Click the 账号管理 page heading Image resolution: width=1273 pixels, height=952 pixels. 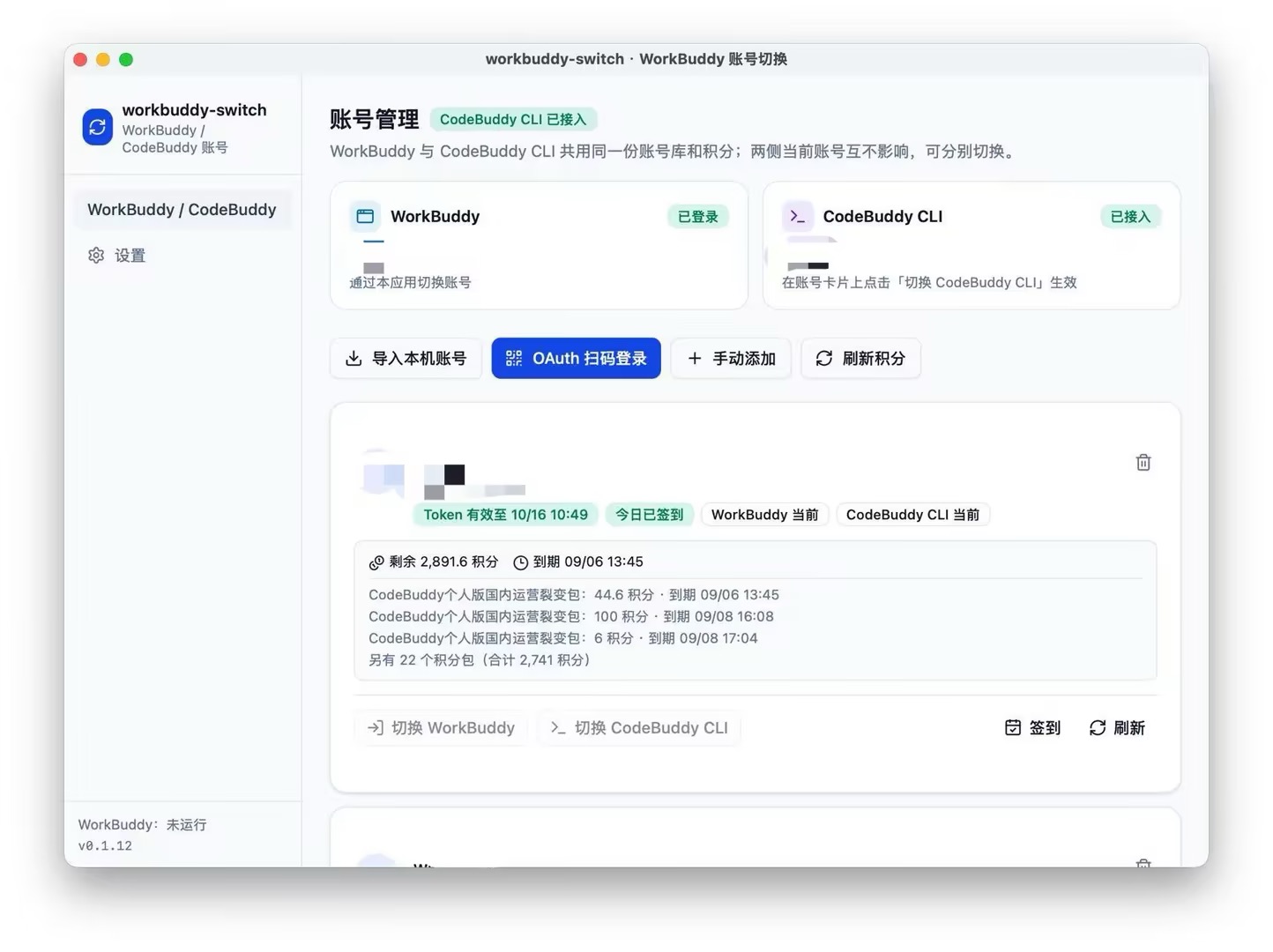[375, 120]
